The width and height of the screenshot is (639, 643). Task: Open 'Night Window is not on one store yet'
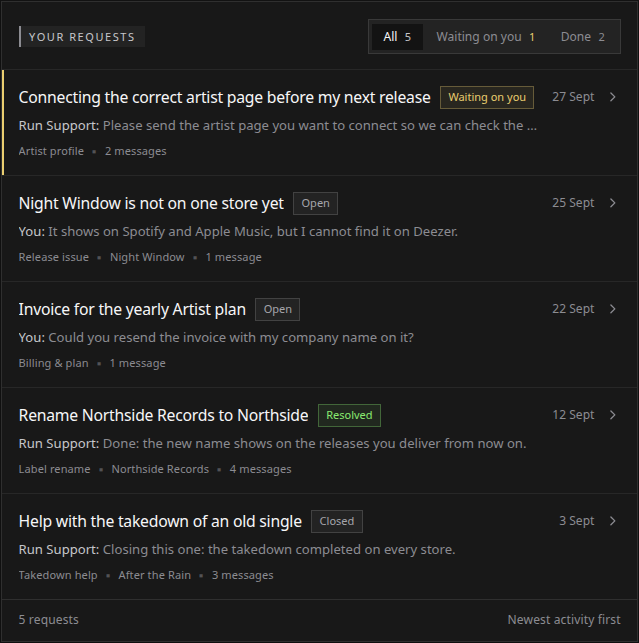(x=151, y=203)
